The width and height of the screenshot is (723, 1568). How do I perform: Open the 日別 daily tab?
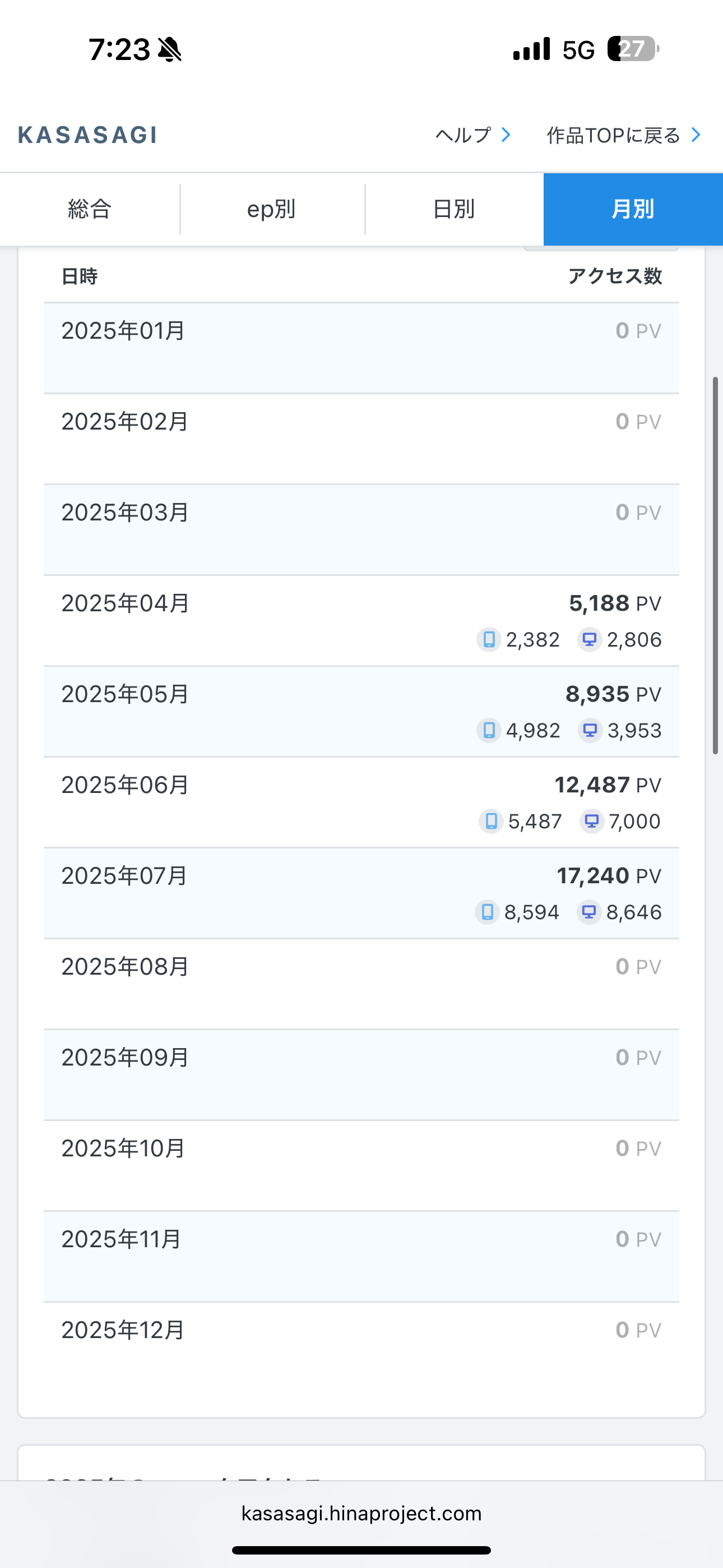453,209
